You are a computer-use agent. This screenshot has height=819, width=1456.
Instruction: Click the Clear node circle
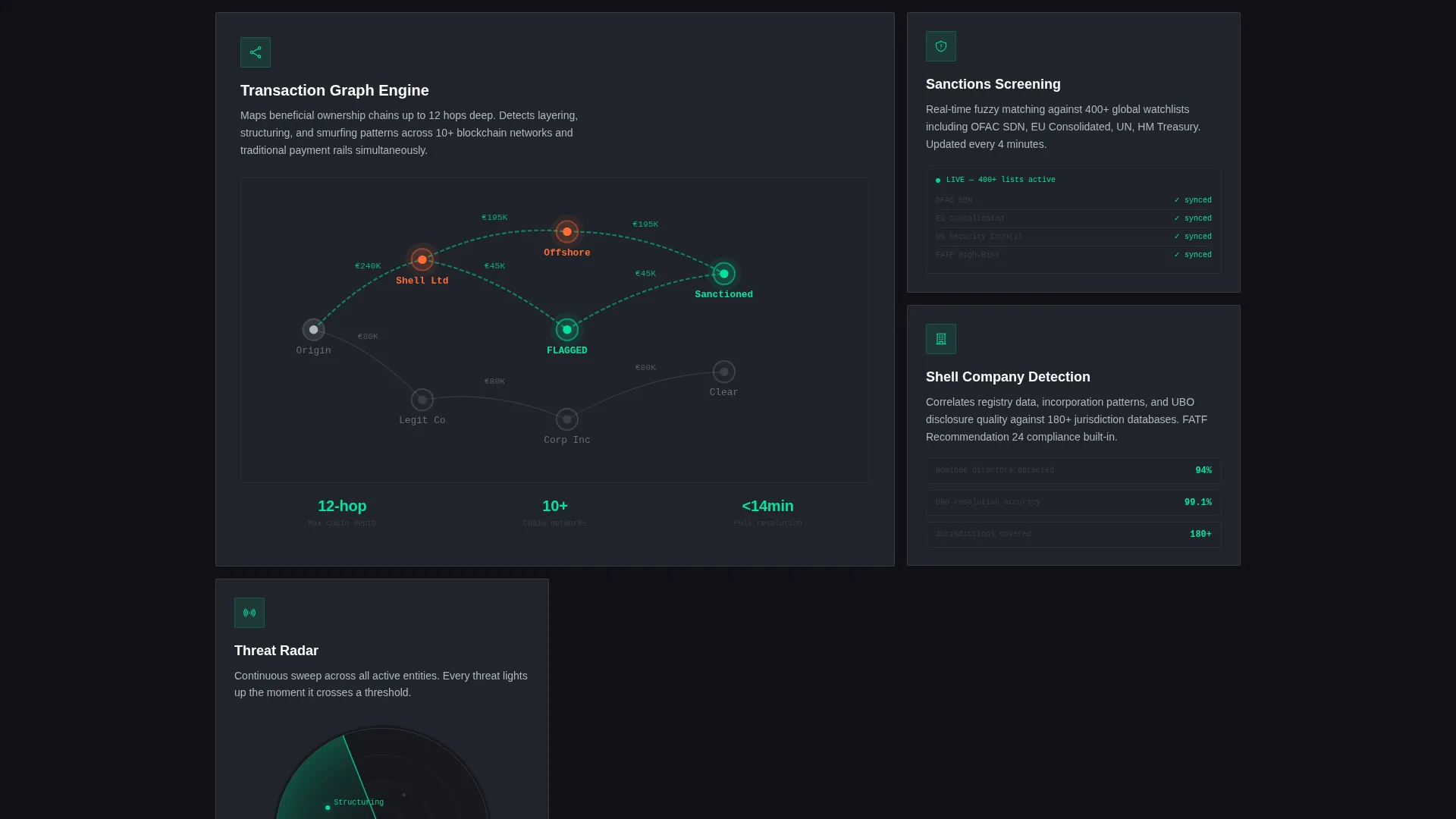click(724, 372)
